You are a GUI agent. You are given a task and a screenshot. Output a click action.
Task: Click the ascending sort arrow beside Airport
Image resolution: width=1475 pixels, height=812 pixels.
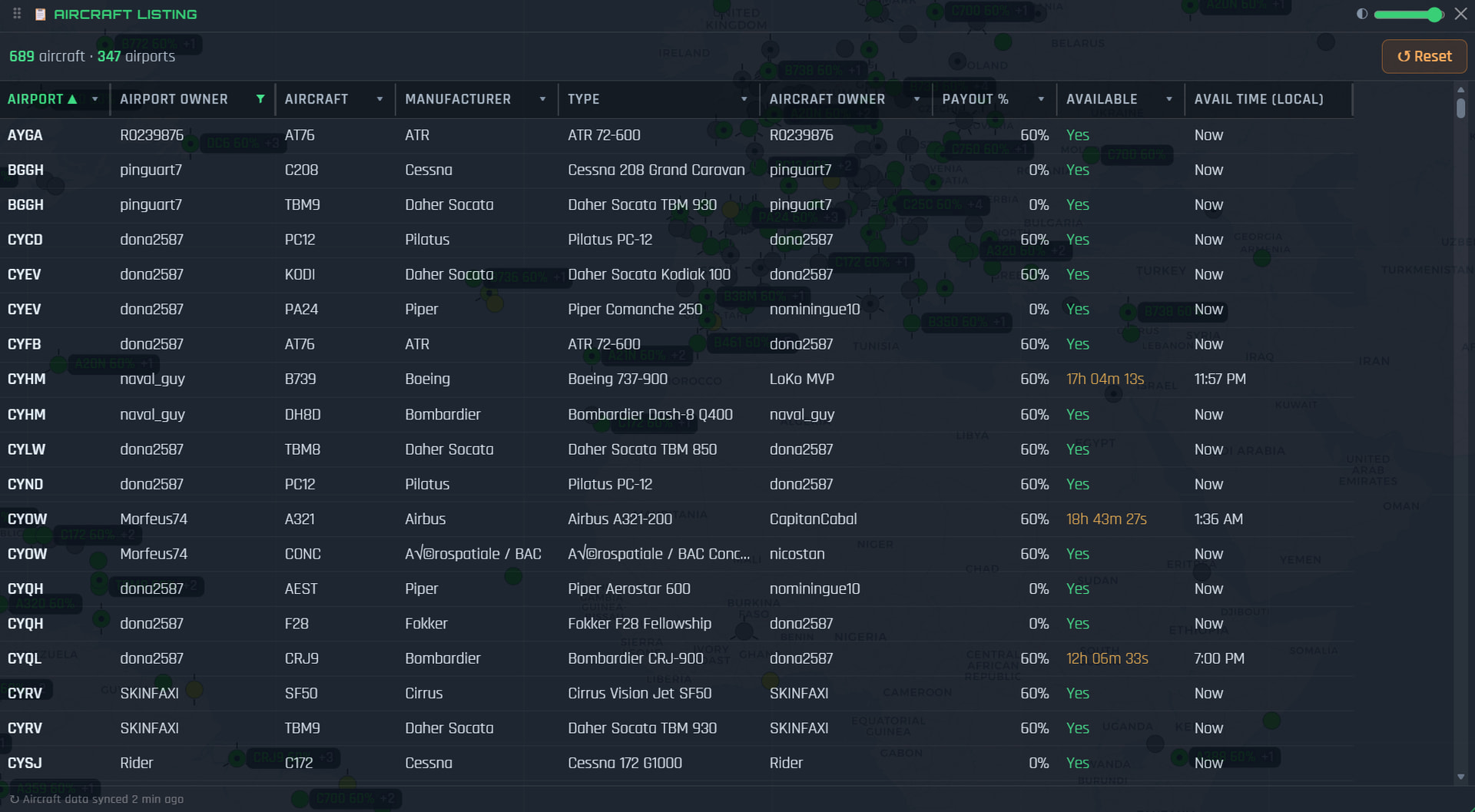(x=73, y=99)
